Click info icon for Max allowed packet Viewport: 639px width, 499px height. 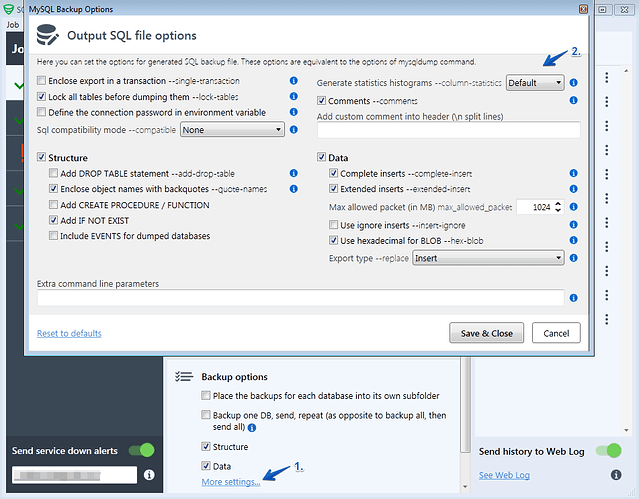pyautogui.click(x=573, y=207)
